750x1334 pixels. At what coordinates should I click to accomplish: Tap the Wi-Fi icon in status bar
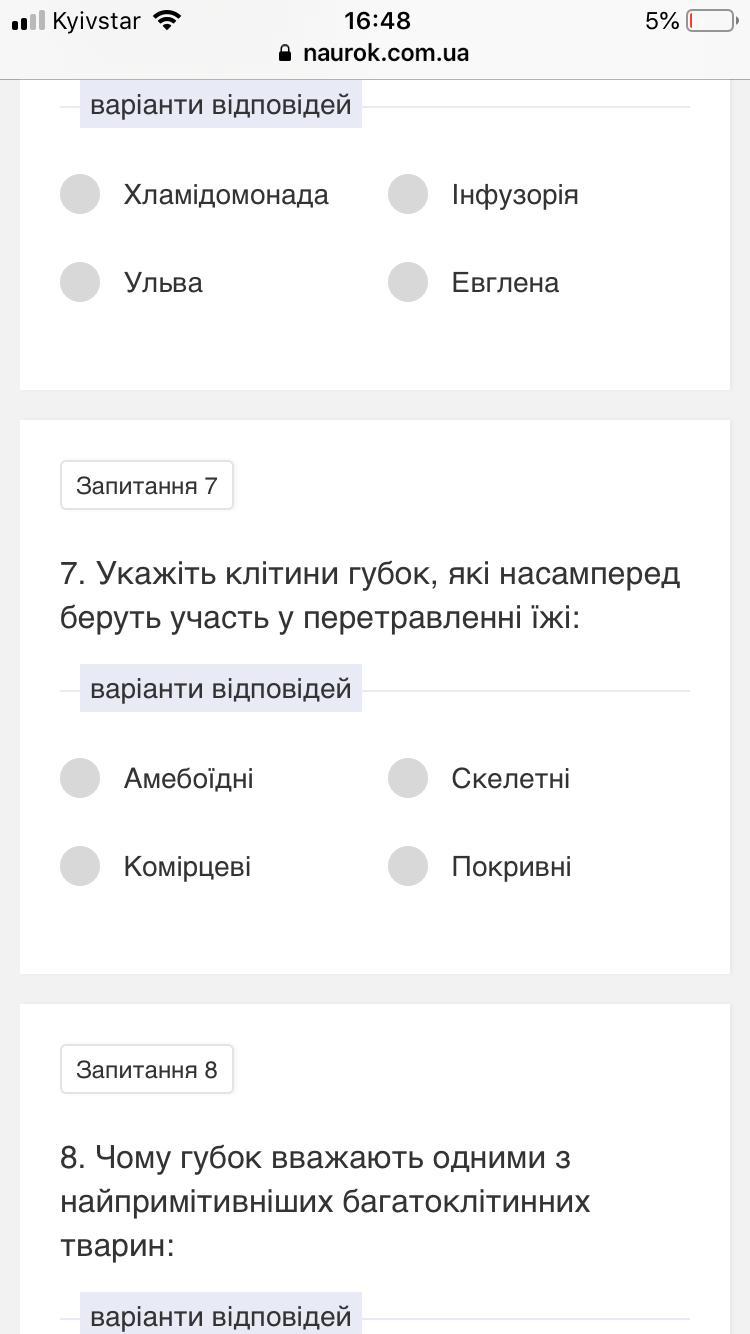click(167, 21)
